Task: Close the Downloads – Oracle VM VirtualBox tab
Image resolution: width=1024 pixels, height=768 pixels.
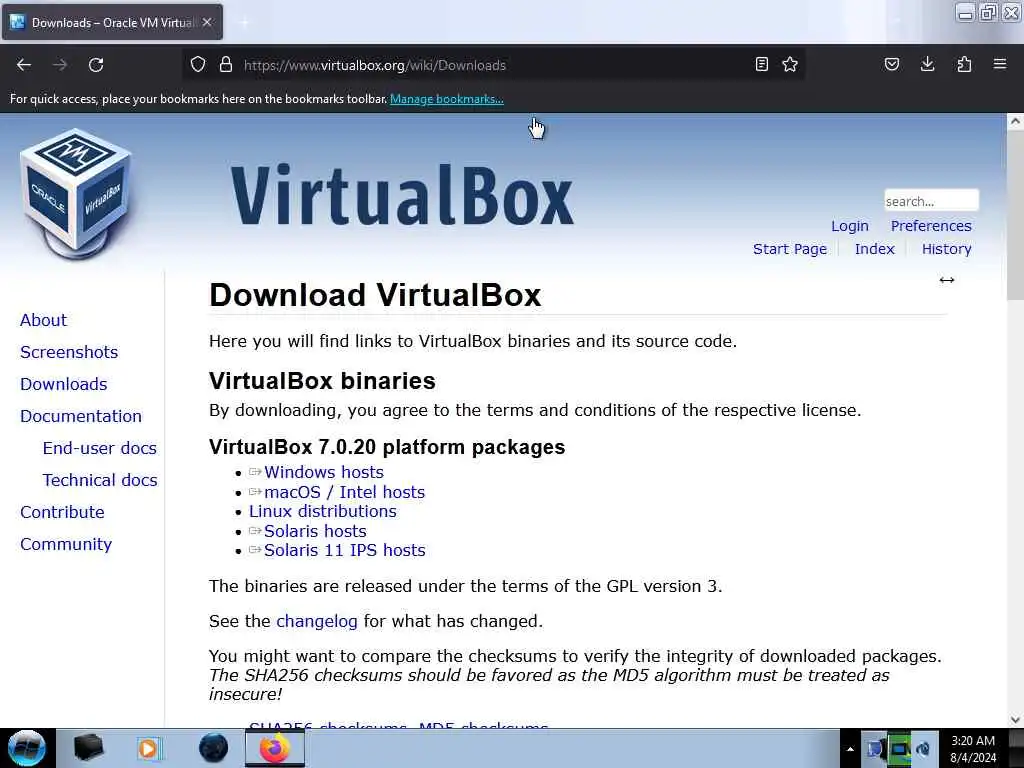Action: coord(207,22)
